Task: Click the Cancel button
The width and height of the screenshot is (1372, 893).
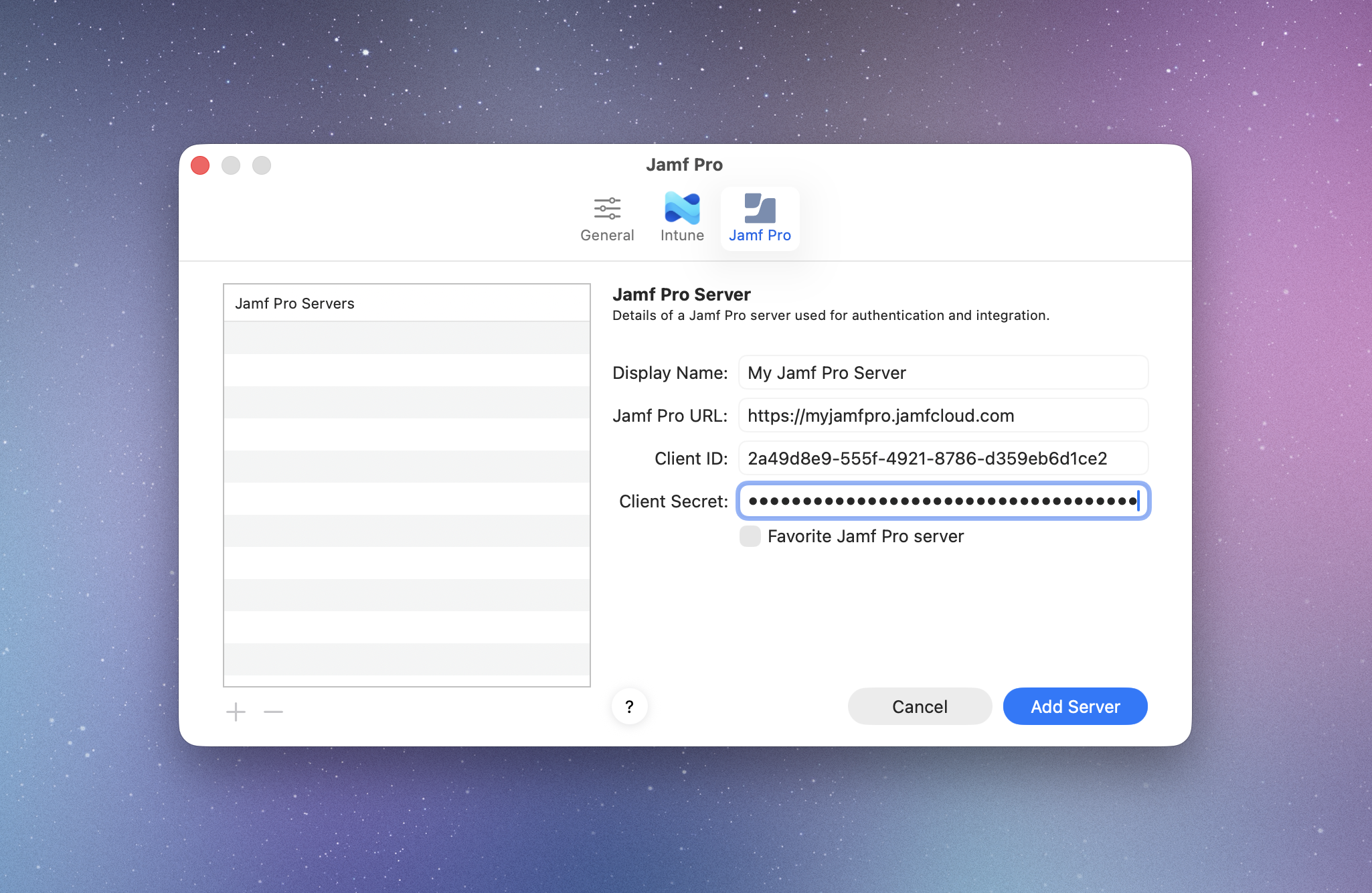Action: [x=920, y=706]
